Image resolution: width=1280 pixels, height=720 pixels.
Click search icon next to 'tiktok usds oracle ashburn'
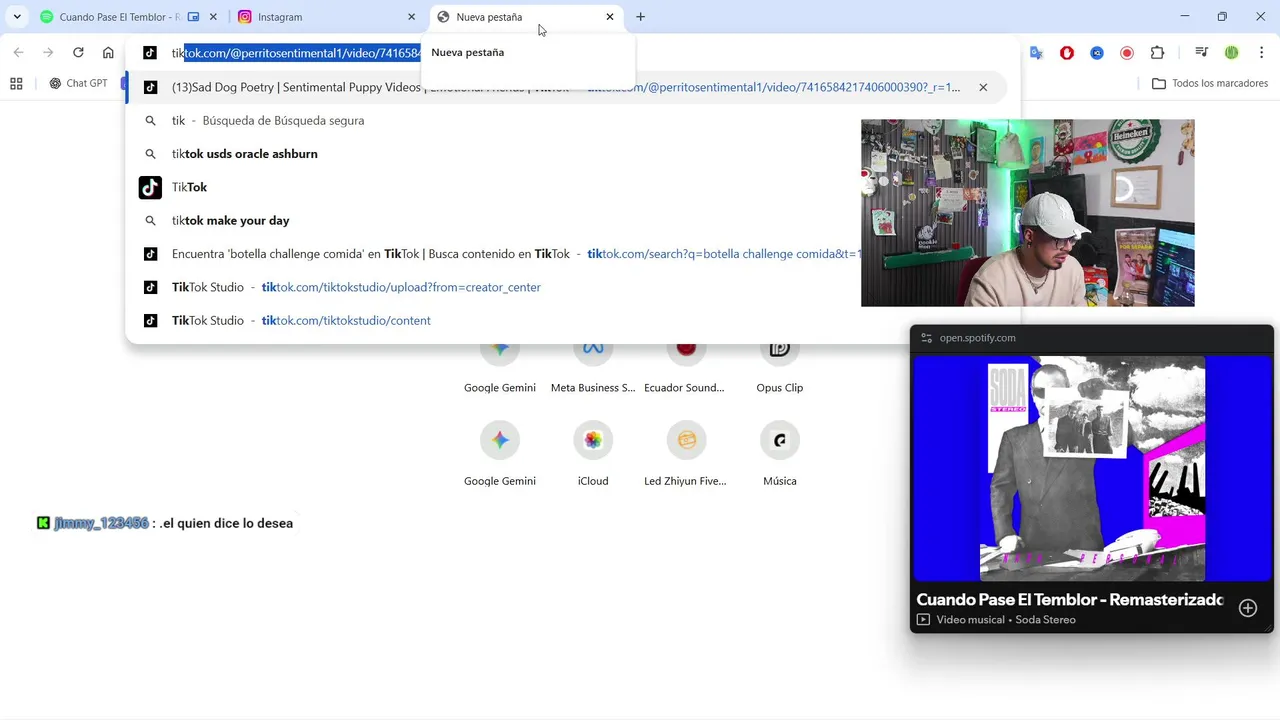pyautogui.click(x=151, y=154)
